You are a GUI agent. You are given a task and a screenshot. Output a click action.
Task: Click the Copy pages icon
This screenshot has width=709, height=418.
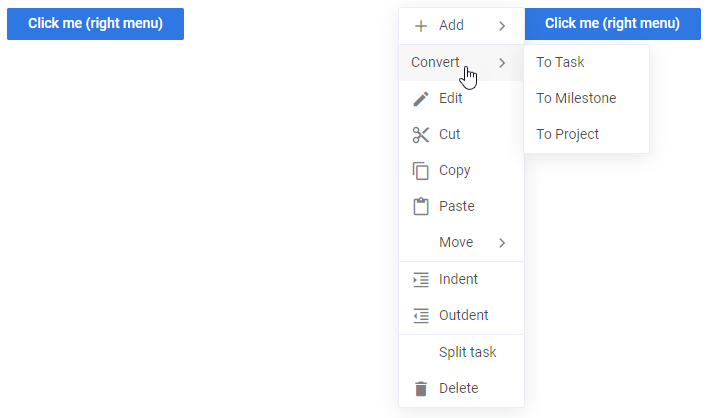point(421,170)
